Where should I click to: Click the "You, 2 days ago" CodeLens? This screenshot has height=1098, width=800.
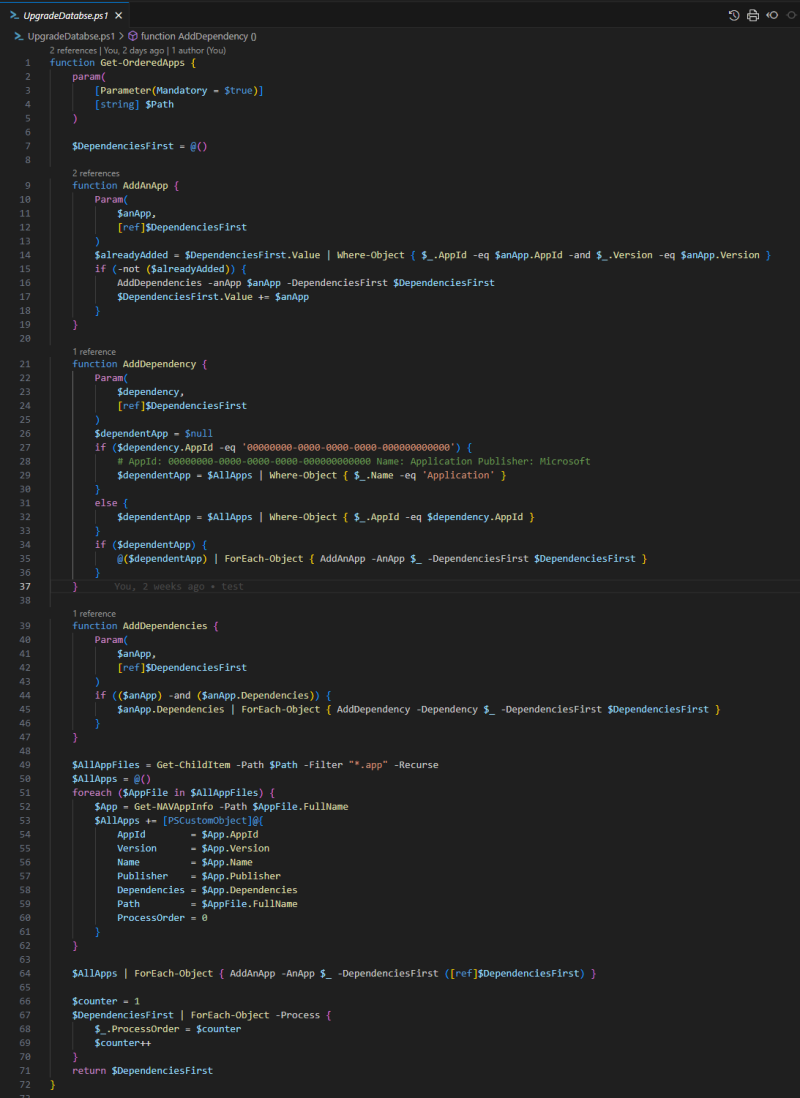135,49
